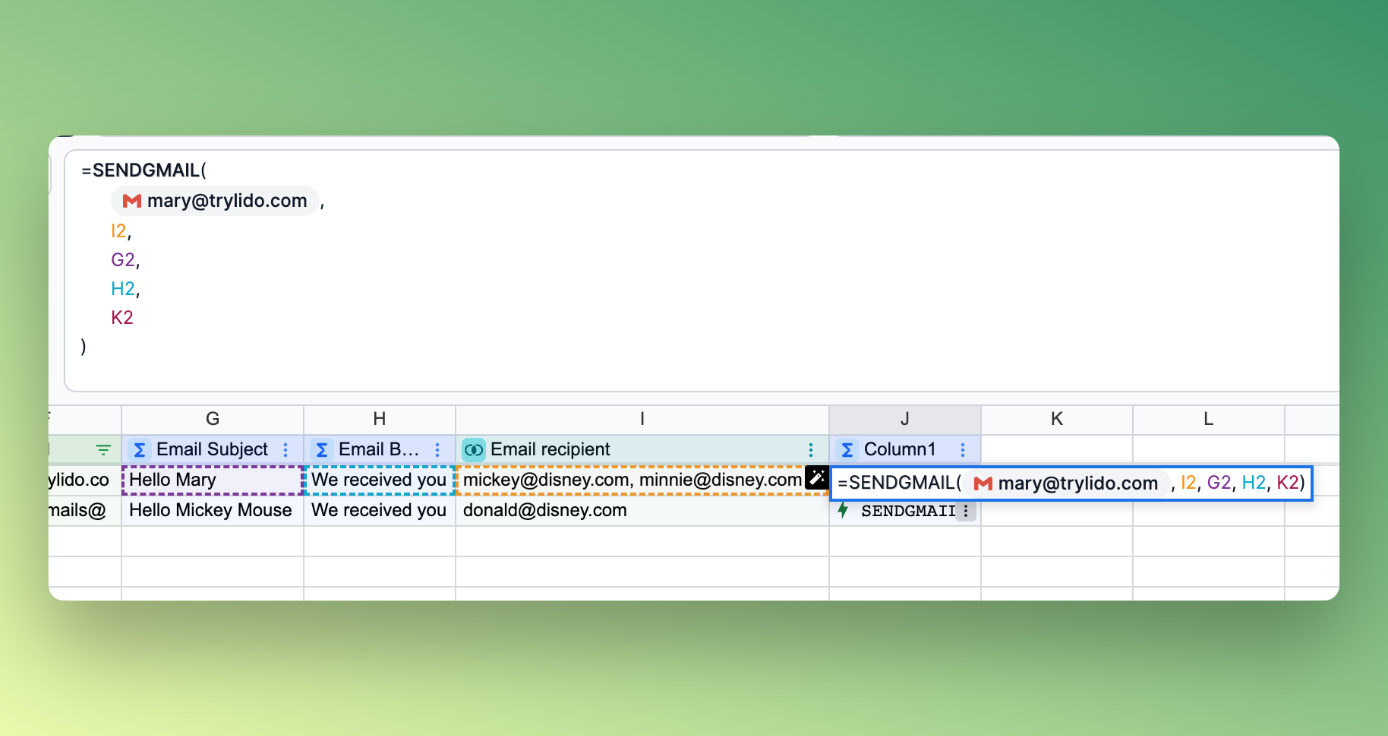Viewport: 1388px width, 736px height.
Task: Select column L header
Action: pyautogui.click(x=1208, y=420)
